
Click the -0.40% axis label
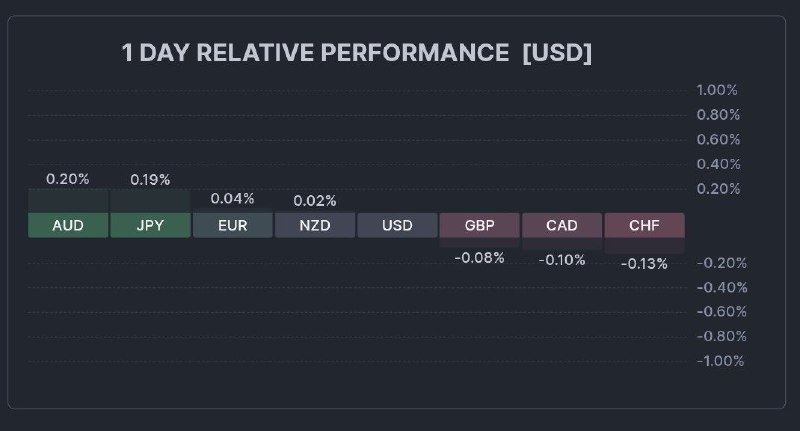[x=719, y=287]
